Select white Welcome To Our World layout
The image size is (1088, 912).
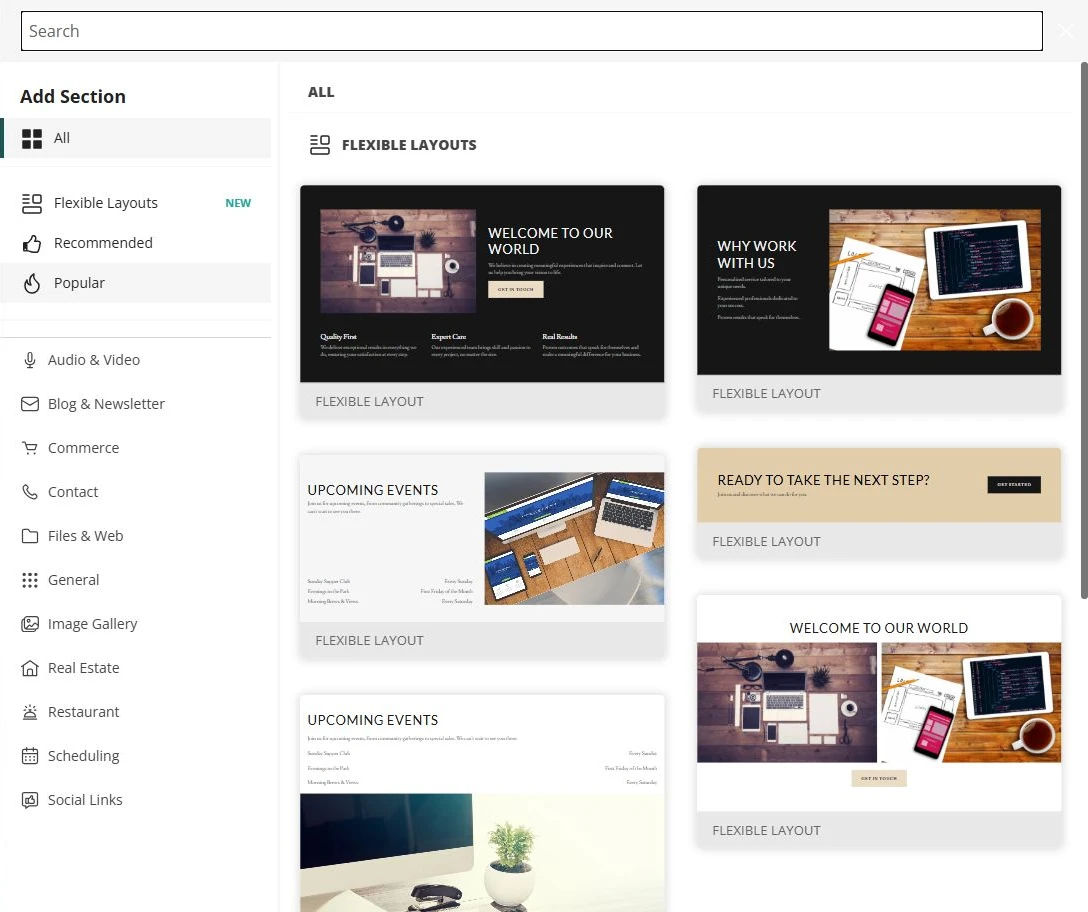tap(879, 721)
